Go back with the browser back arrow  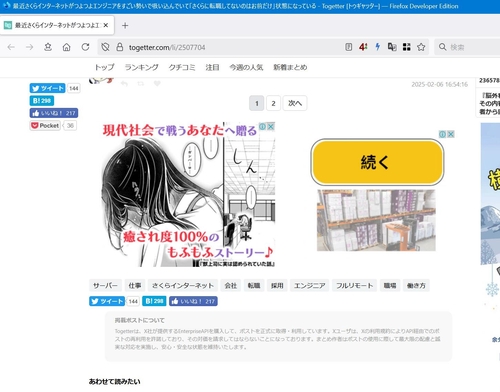pos(11,47)
